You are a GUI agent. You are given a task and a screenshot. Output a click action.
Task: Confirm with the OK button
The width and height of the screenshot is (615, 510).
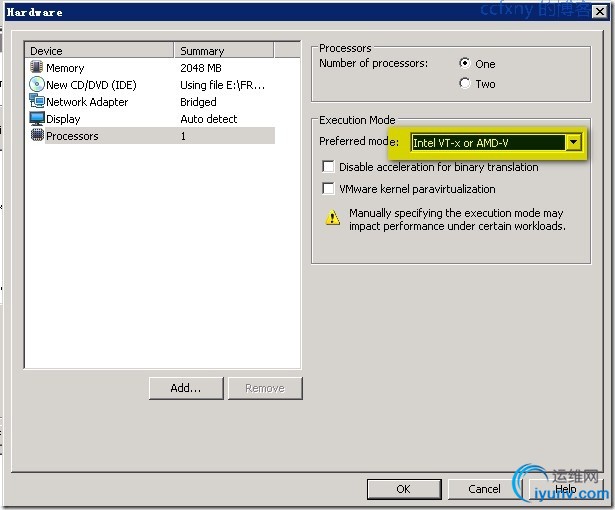pyautogui.click(x=404, y=489)
